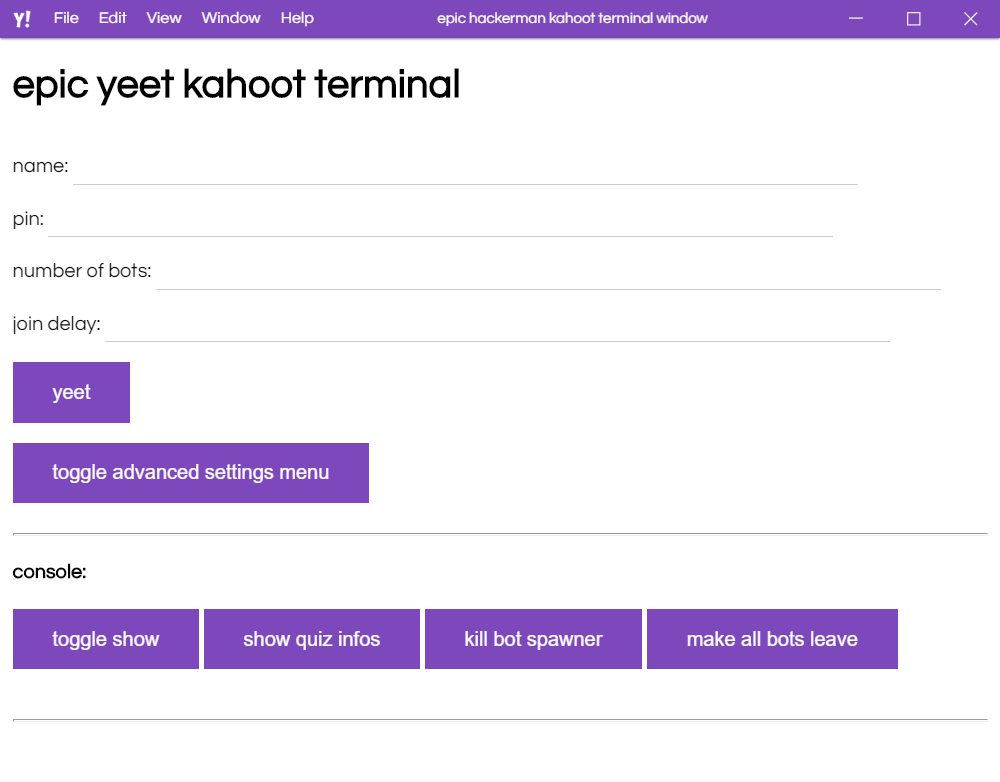Focus the pin input field
Screen dimensions: 1000x782
441,219
